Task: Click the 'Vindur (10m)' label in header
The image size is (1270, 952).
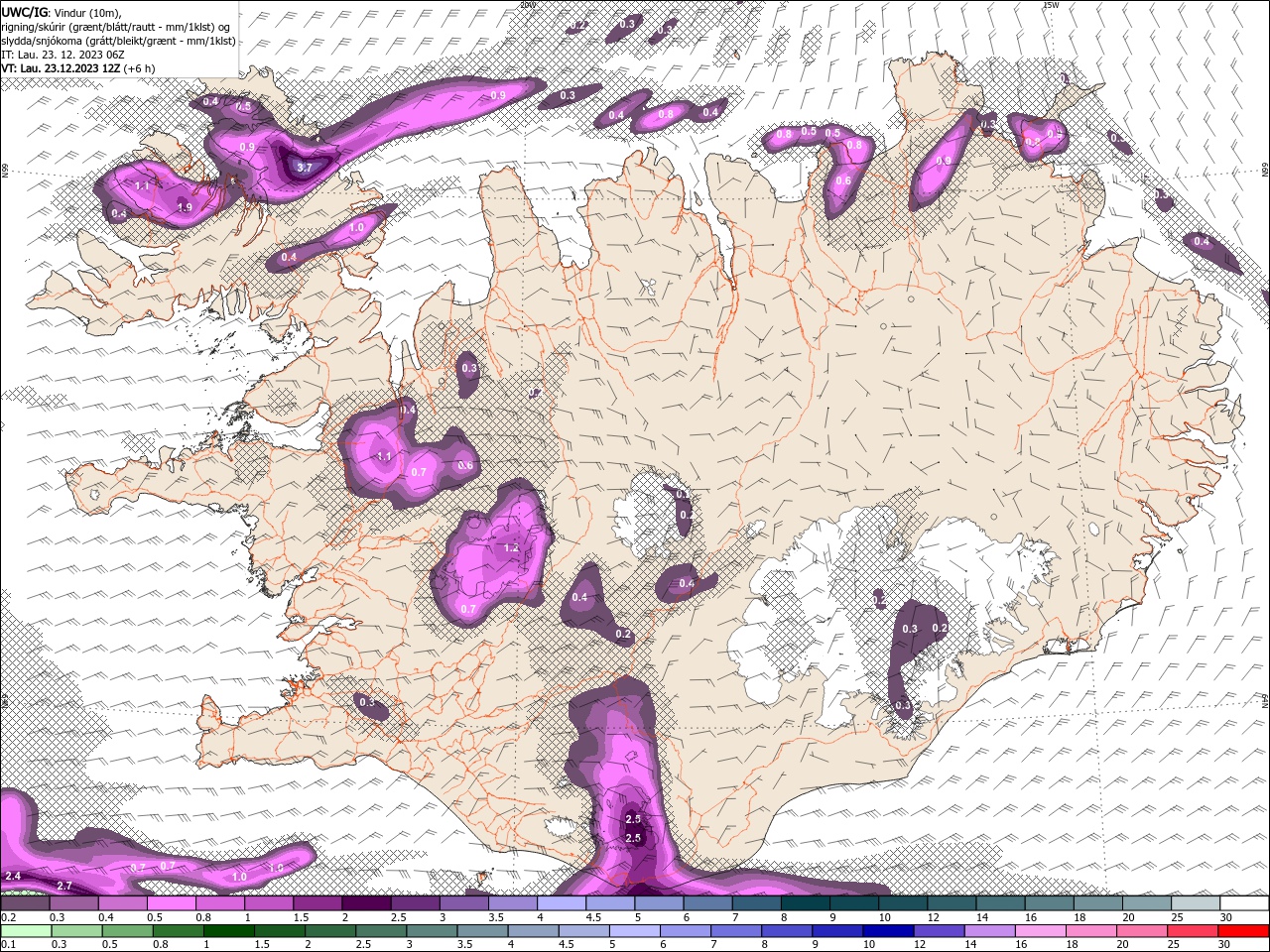Action: coord(86,12)
